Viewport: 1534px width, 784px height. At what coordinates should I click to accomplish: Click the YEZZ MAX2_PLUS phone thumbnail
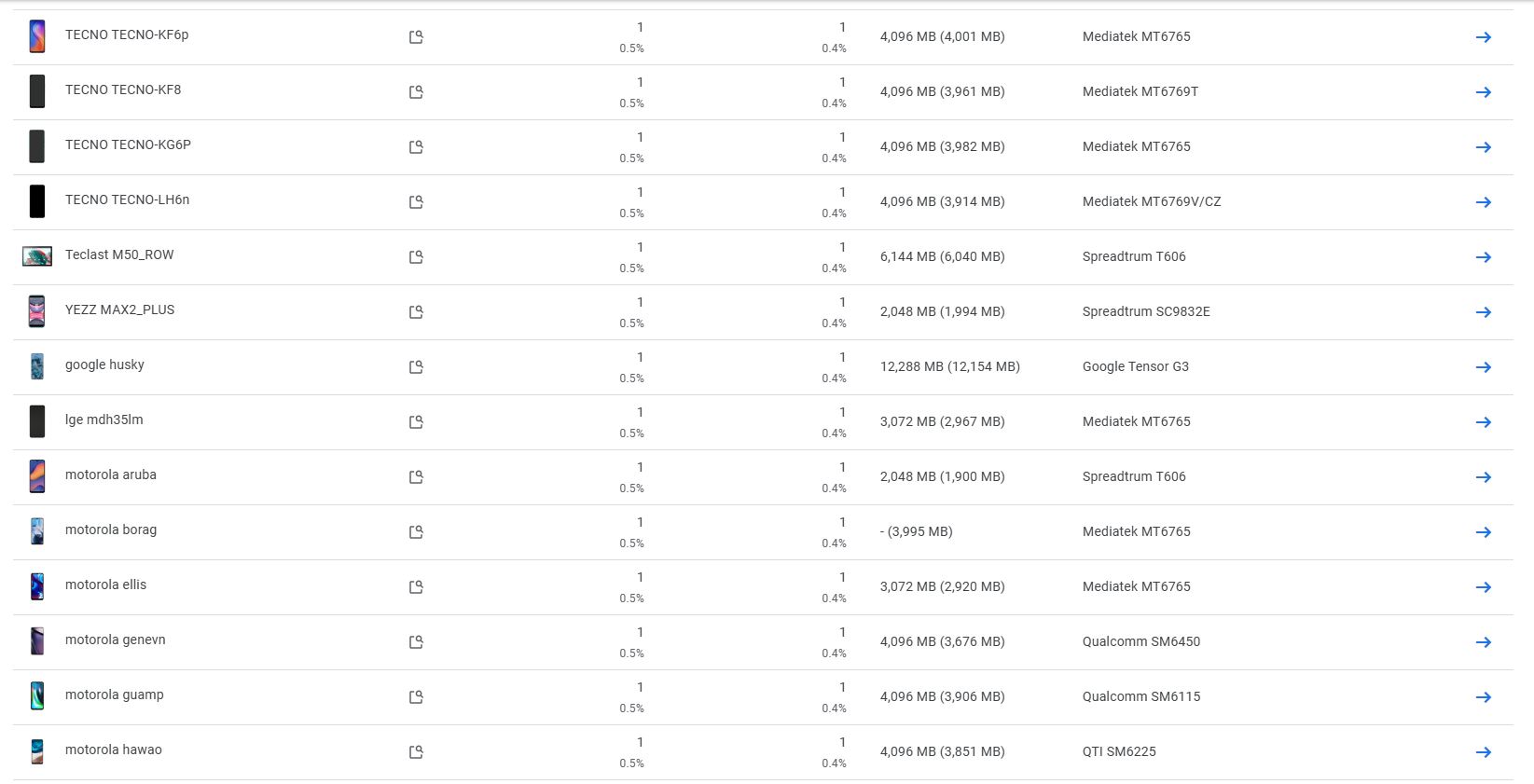tap(37, 311)
